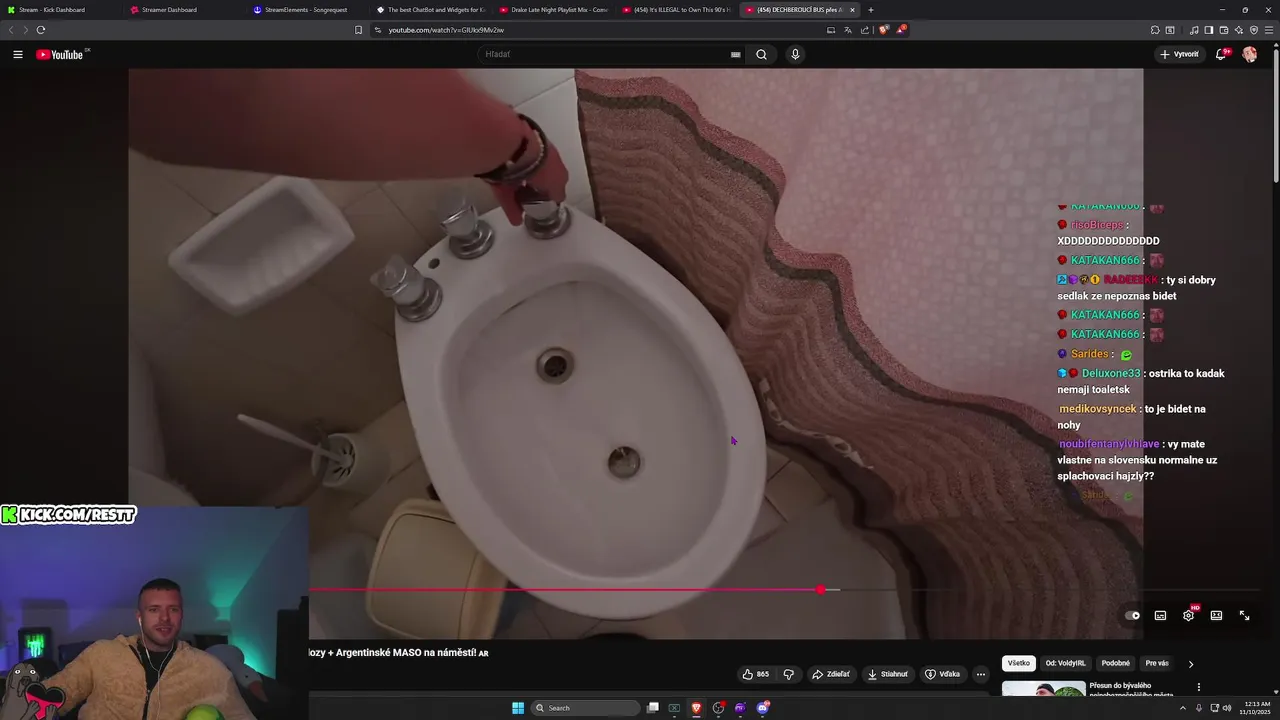The width and height of the screenshot is (1280, 720).
Task: Toggle the autoplay switch in the player
Action: click(1132, 615)
